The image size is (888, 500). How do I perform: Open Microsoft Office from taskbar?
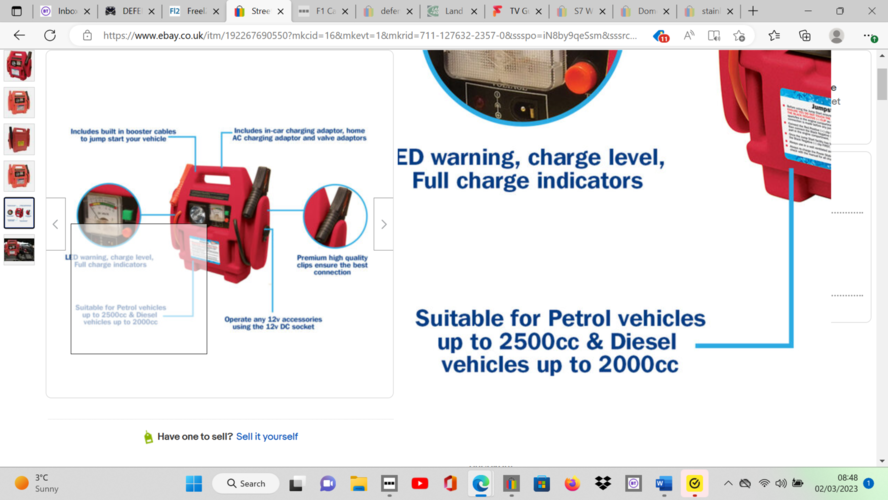click(450, 484)
